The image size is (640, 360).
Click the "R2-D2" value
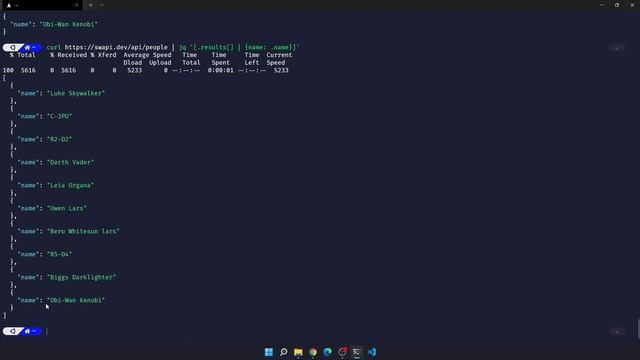(x=60, y=139)
